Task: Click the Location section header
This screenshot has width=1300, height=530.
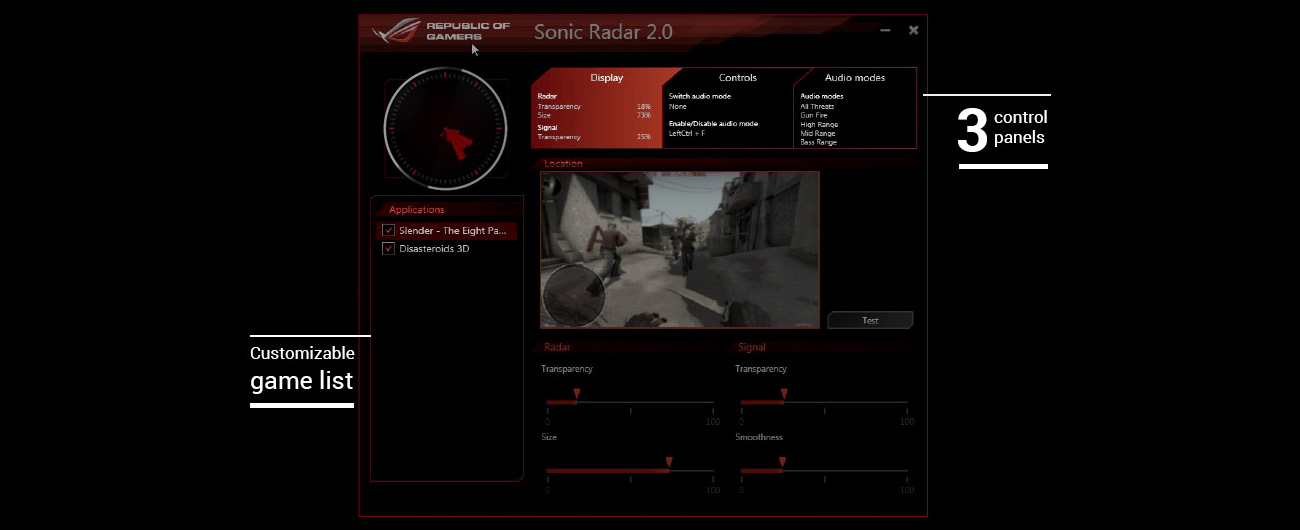Action: pyautogui.click(x=563, y=163)
